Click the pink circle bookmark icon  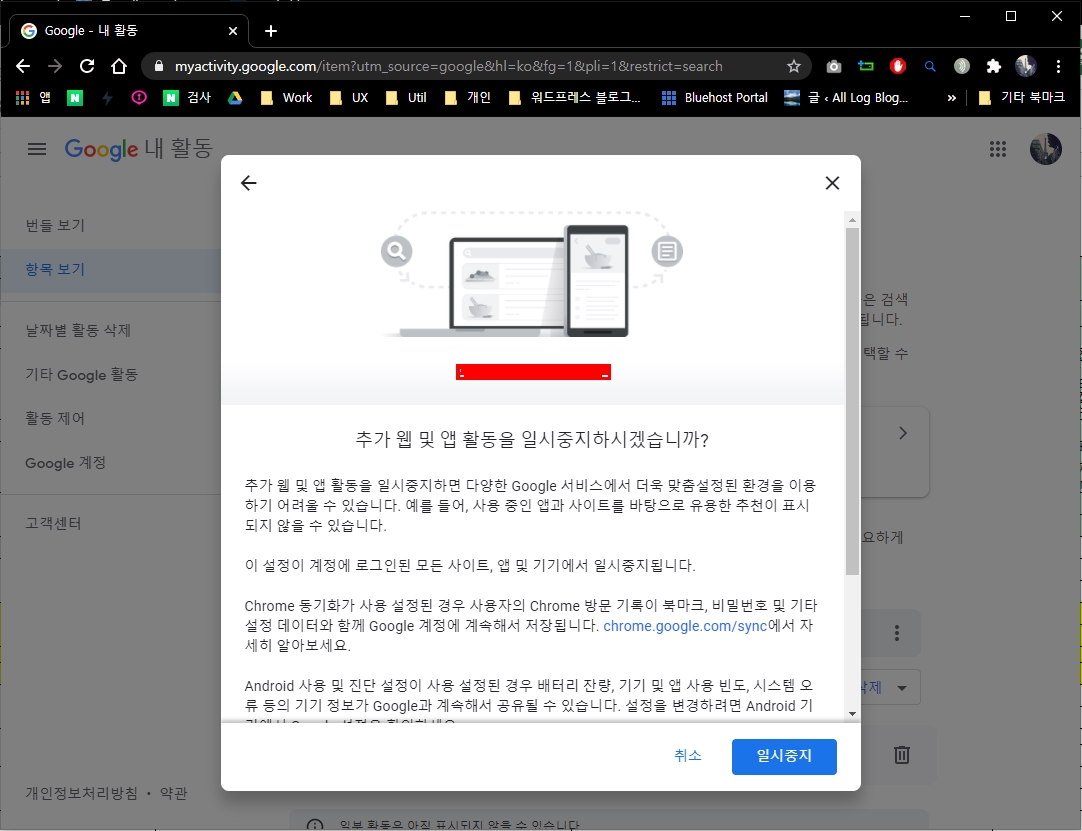[x=139, y=98]
